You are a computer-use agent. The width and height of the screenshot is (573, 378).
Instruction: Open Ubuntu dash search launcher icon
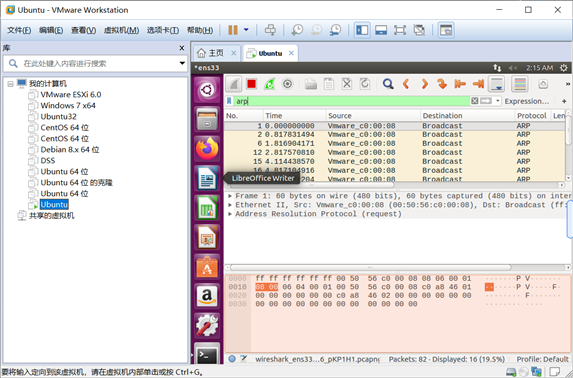coord(207,90)
